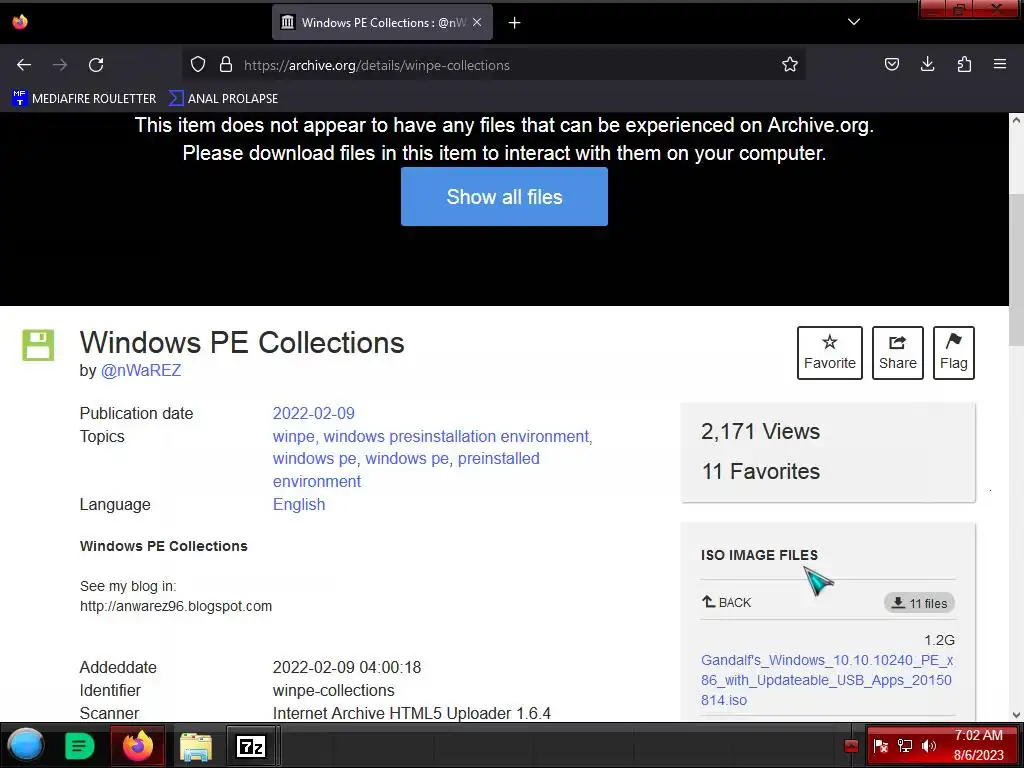Open the extensions puzzle icon

(964, 65)
